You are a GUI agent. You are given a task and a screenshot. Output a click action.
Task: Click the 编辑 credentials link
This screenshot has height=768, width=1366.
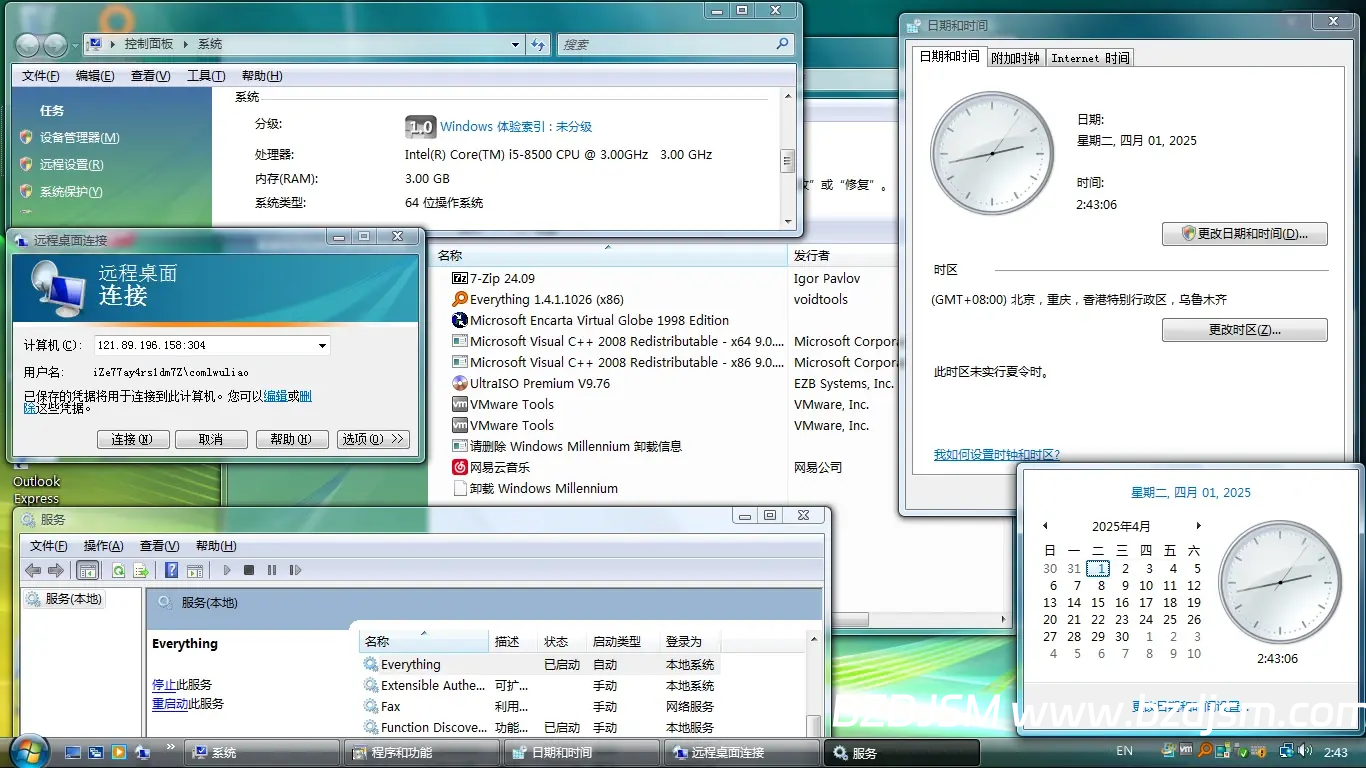point(275,396)
